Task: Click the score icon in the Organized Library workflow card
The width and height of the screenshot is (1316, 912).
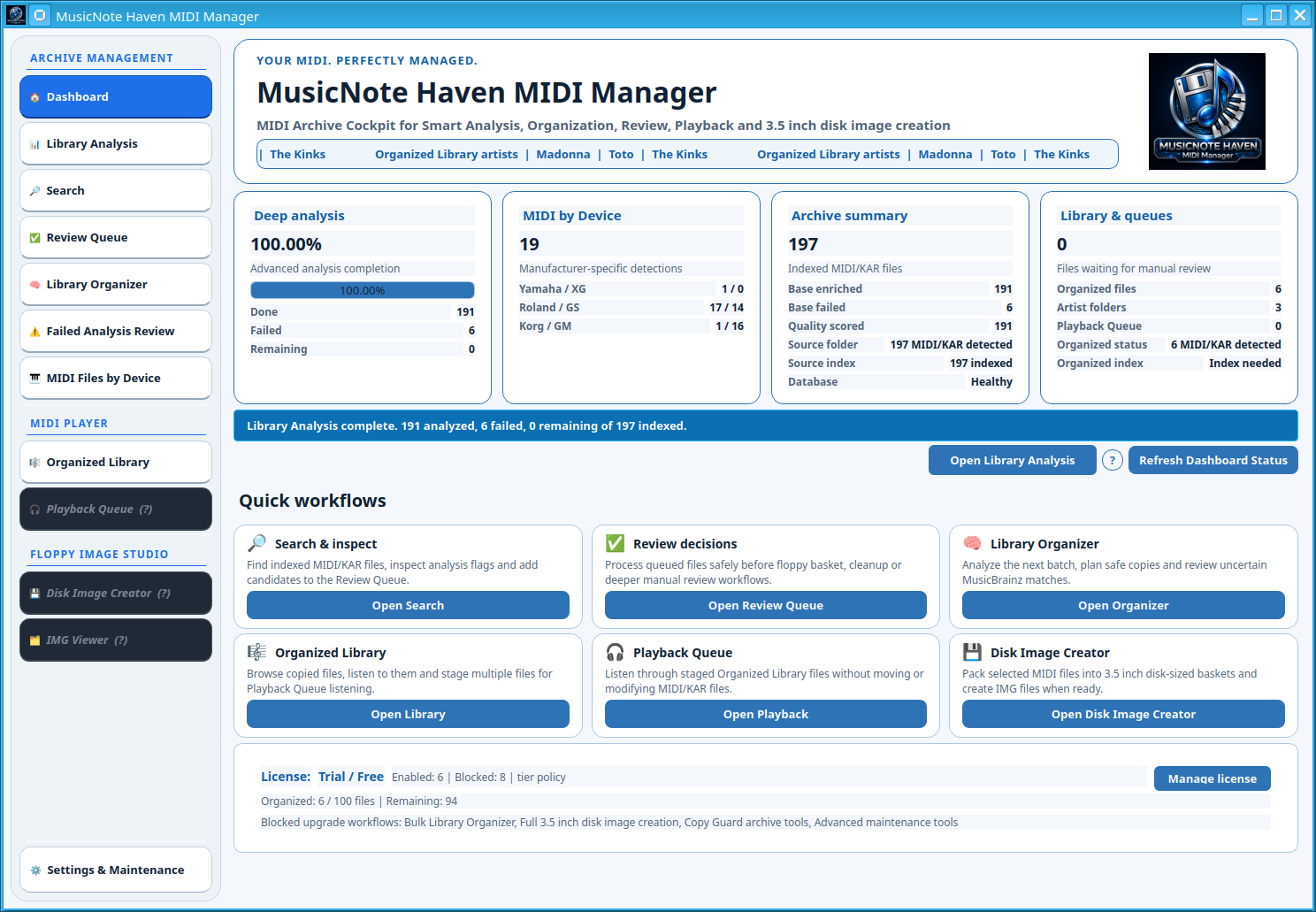Action: [257, 652]
